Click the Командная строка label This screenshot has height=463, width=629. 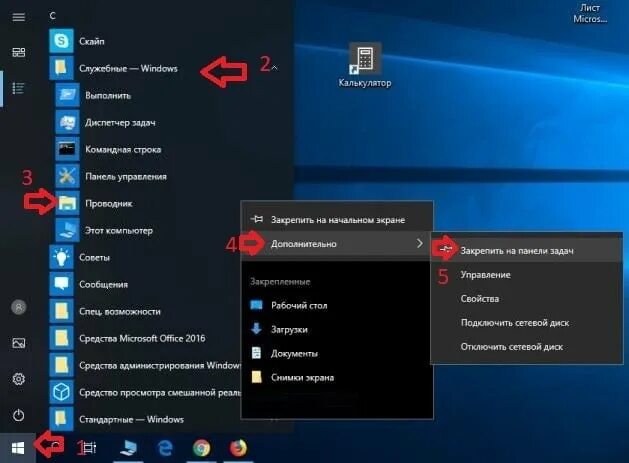tap(123, 149)
